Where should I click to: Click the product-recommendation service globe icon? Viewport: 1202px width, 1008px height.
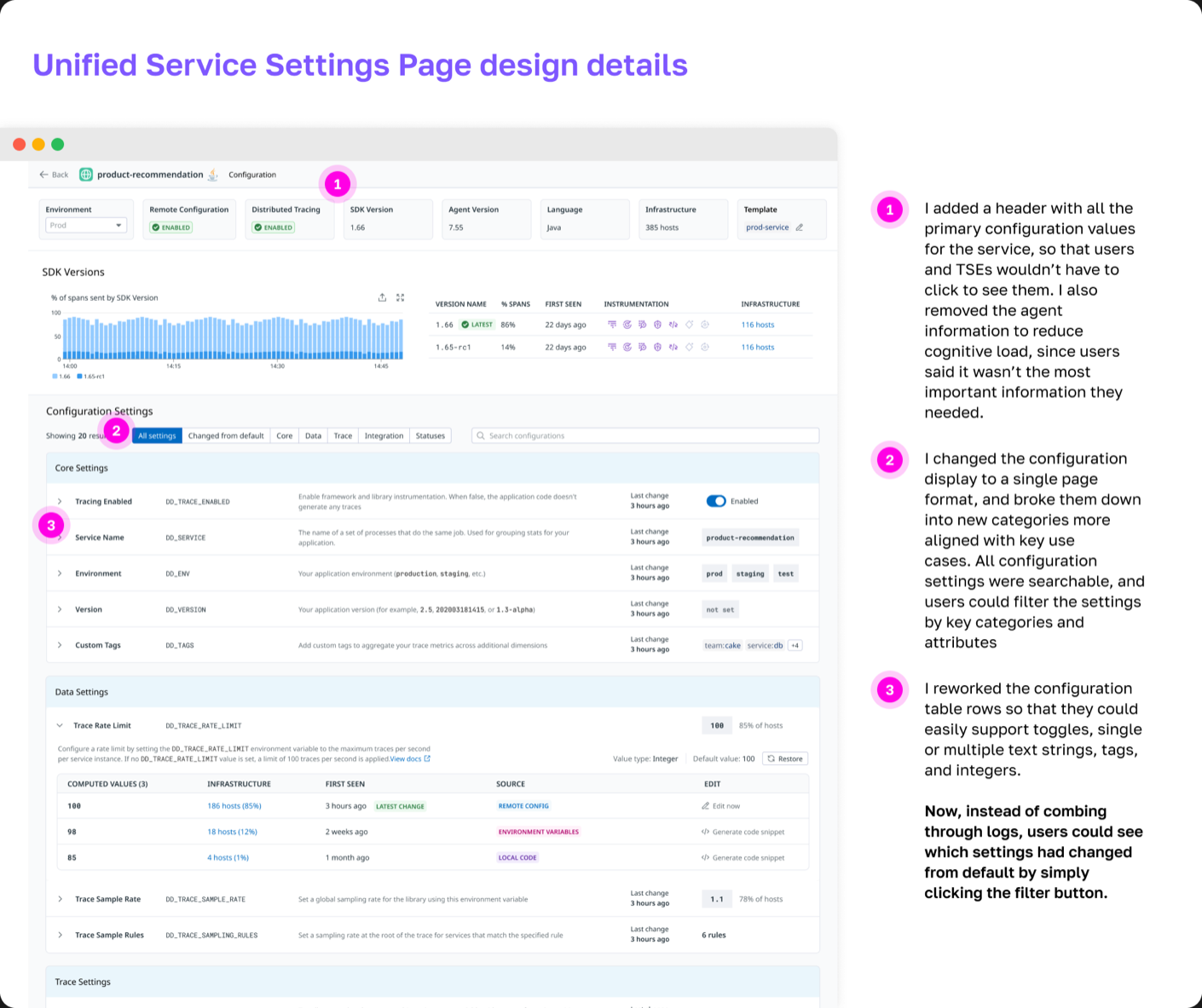point(86,175)
